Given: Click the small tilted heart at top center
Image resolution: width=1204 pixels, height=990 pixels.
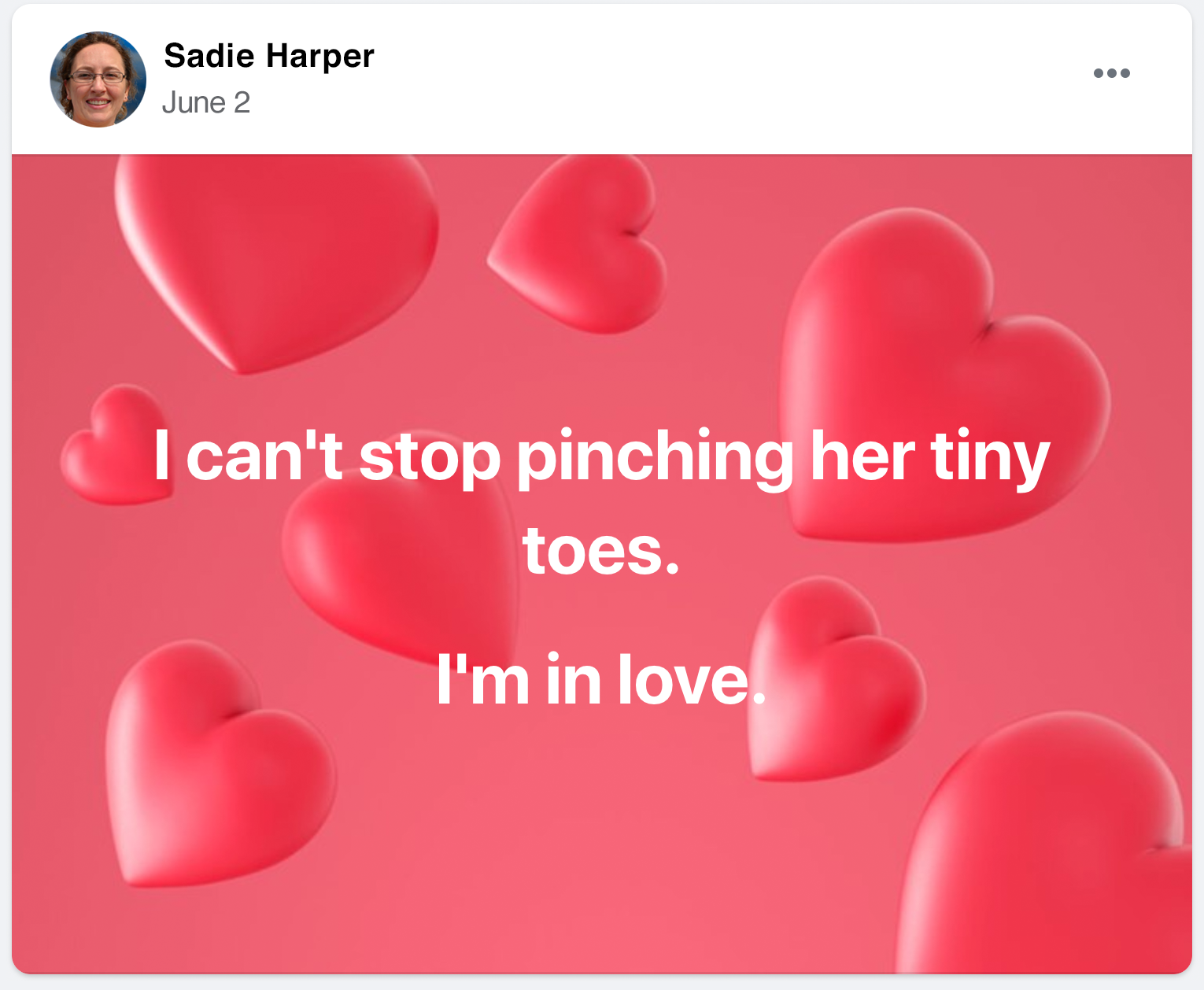Looking at the screenshot, I should [x=584, y=244].
